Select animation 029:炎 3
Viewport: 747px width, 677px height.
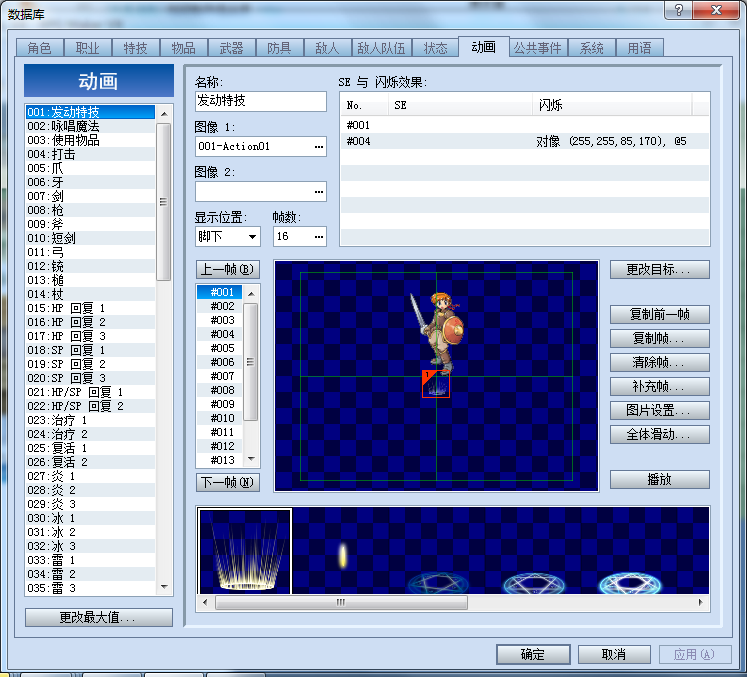tap(90, 504)
